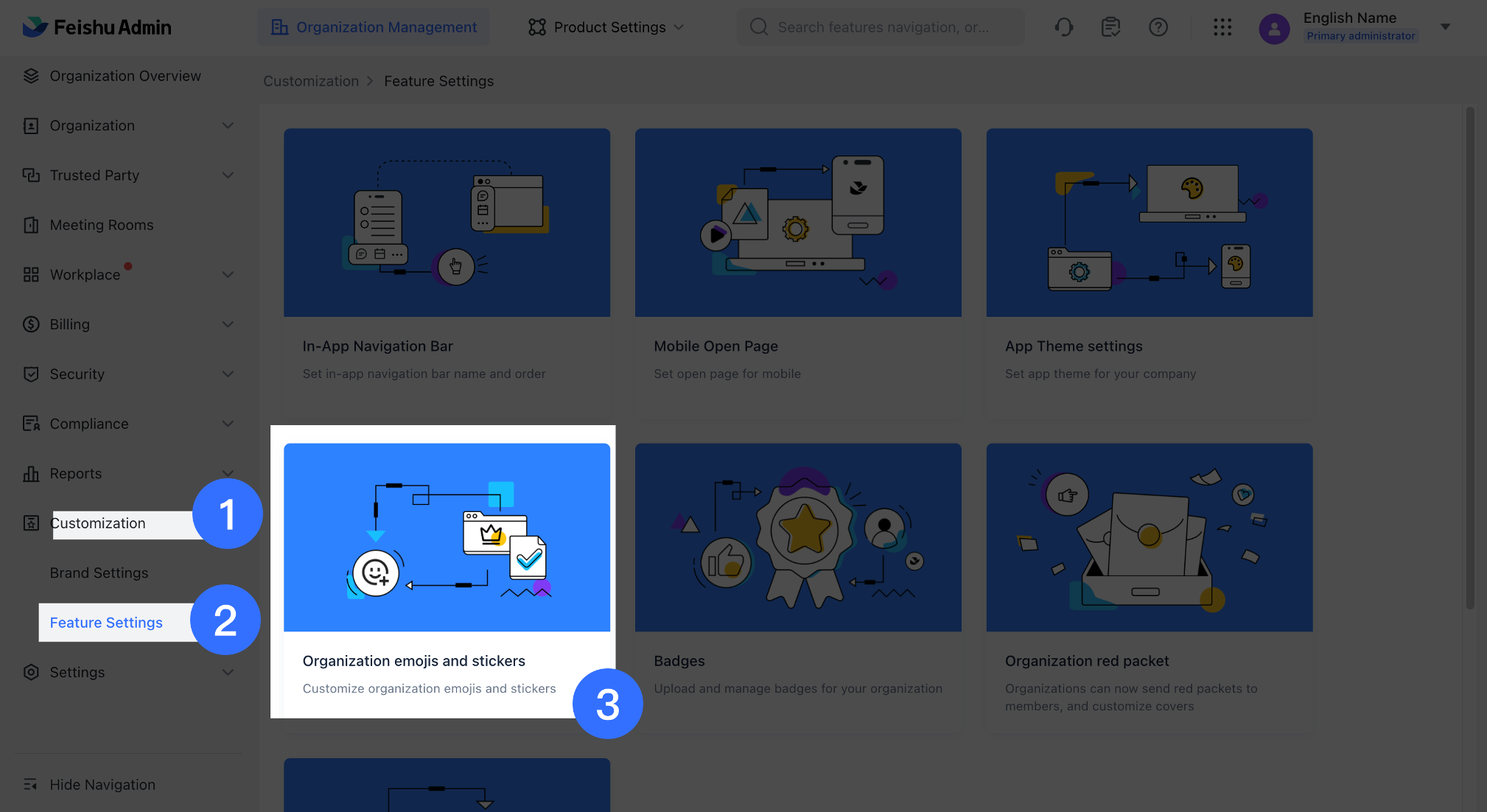The width and height of the screenshot is (1487, 812).
Task: Click the changelog document icon in the top bar
Action: pyautogui.click(x=1110, y=27)
